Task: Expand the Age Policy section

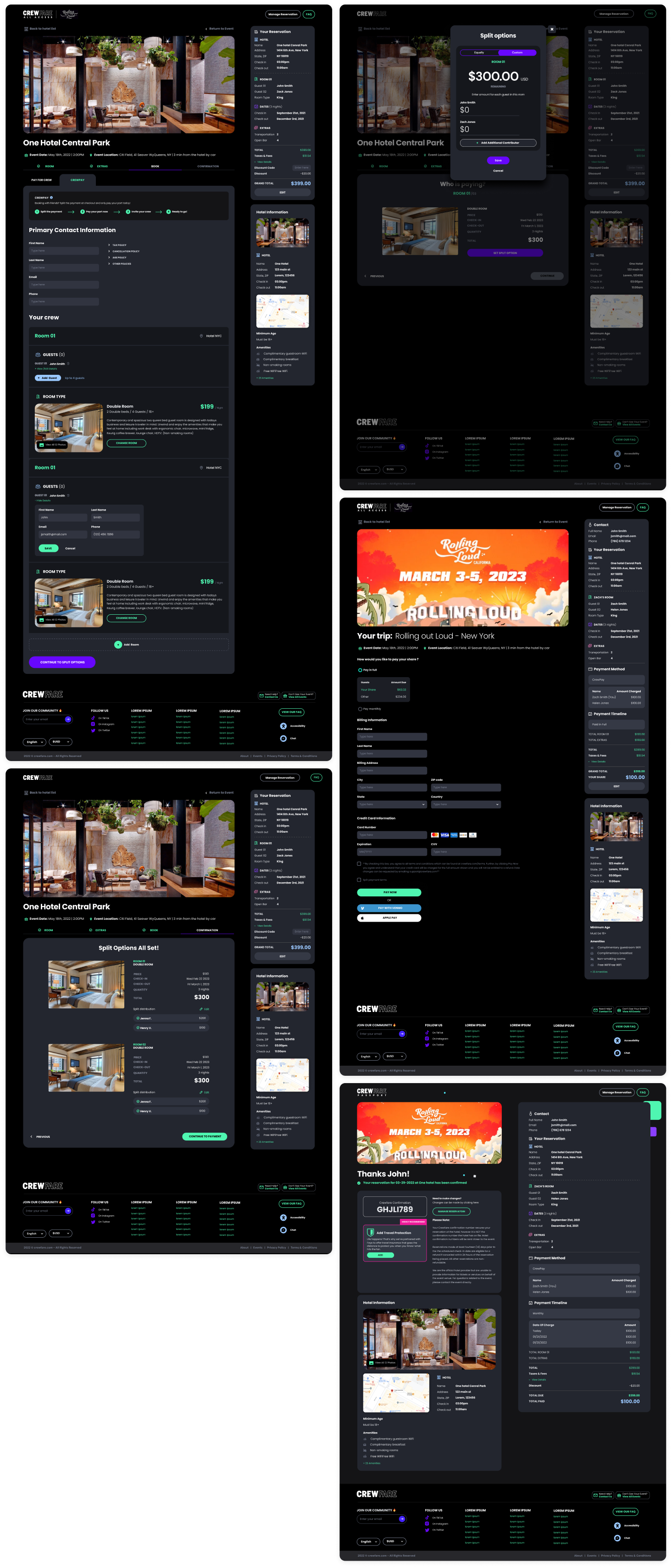Action: coord(117,257)
